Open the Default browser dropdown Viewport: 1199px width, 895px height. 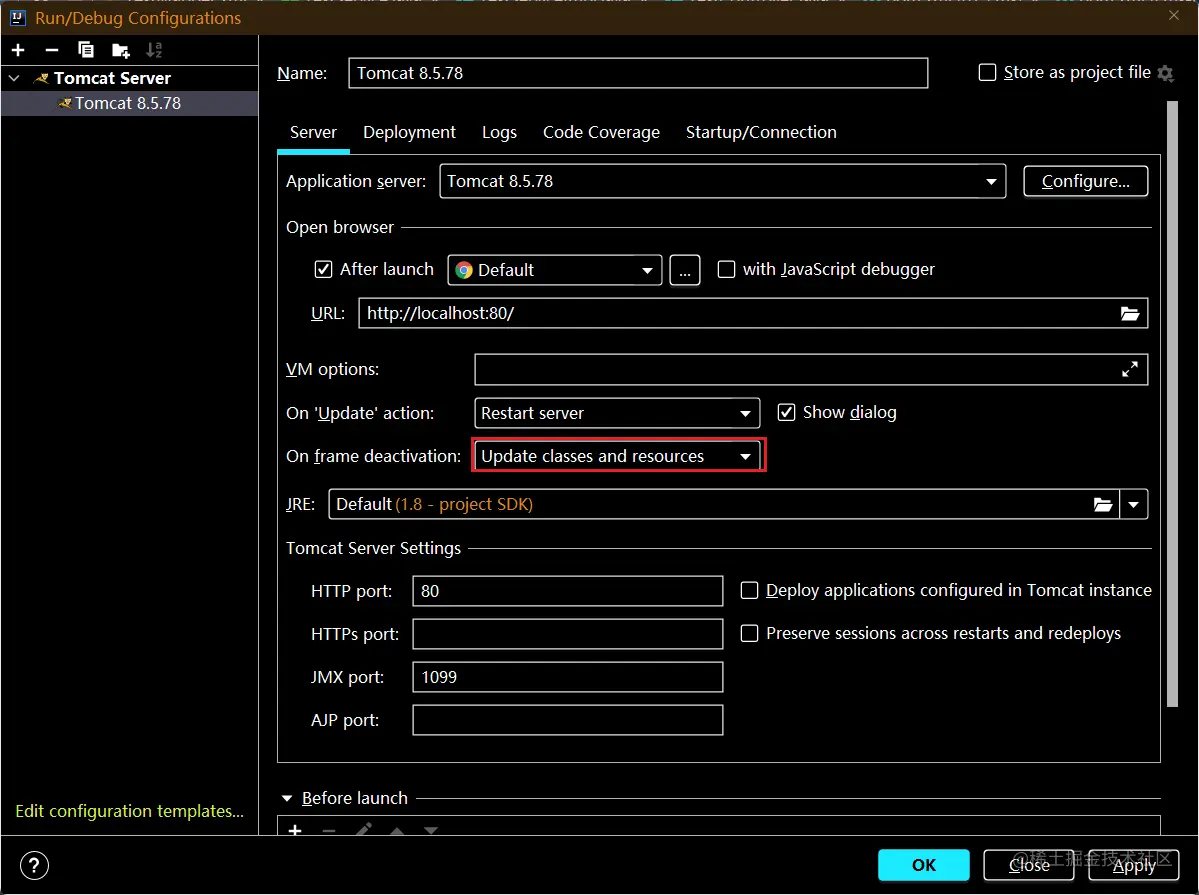[554, 270]
